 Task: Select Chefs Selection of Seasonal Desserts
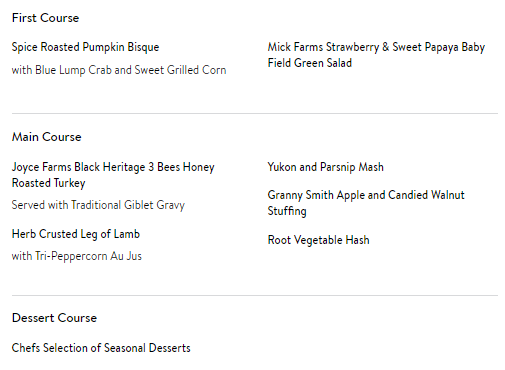click(101, 348)
